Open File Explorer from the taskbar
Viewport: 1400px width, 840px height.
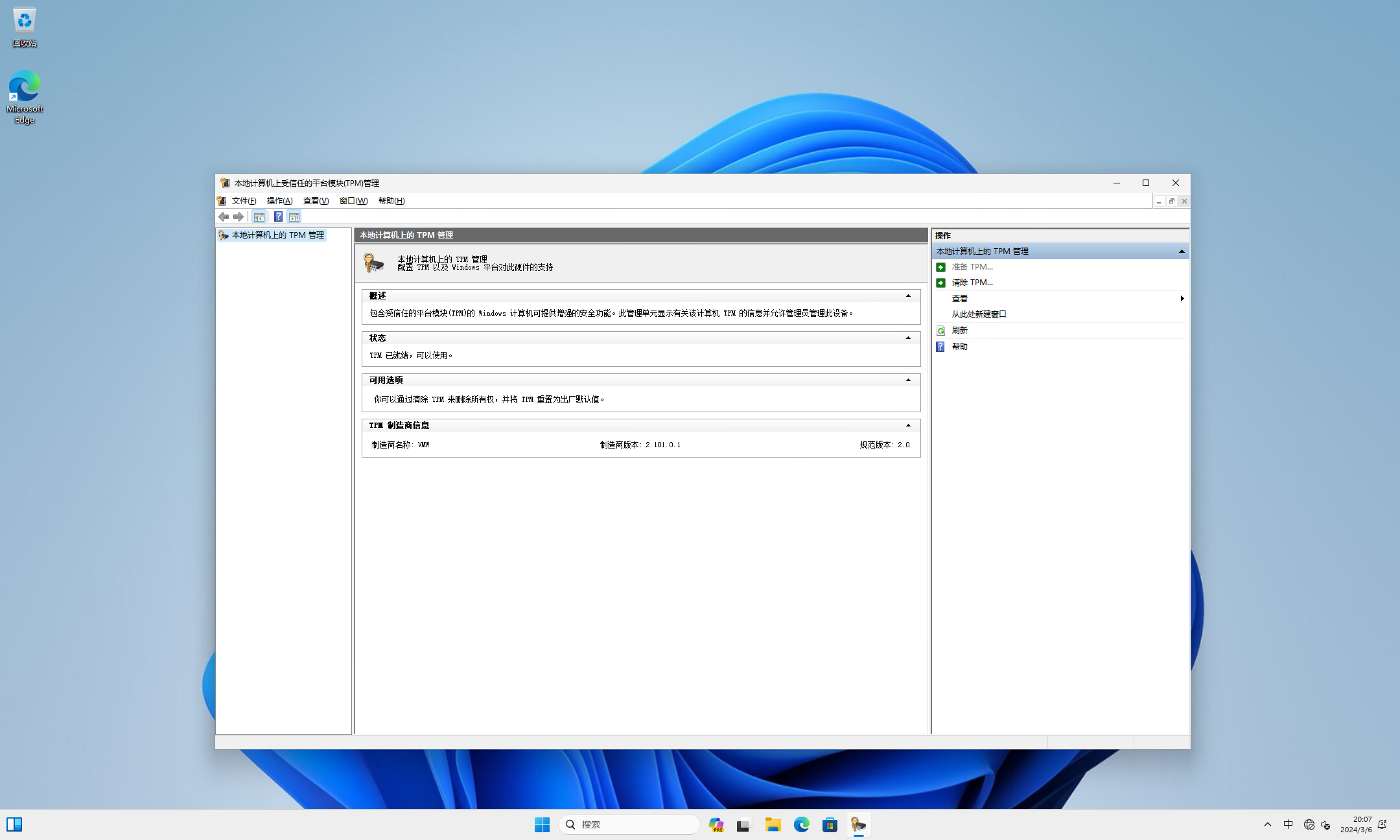coord(773,824)
